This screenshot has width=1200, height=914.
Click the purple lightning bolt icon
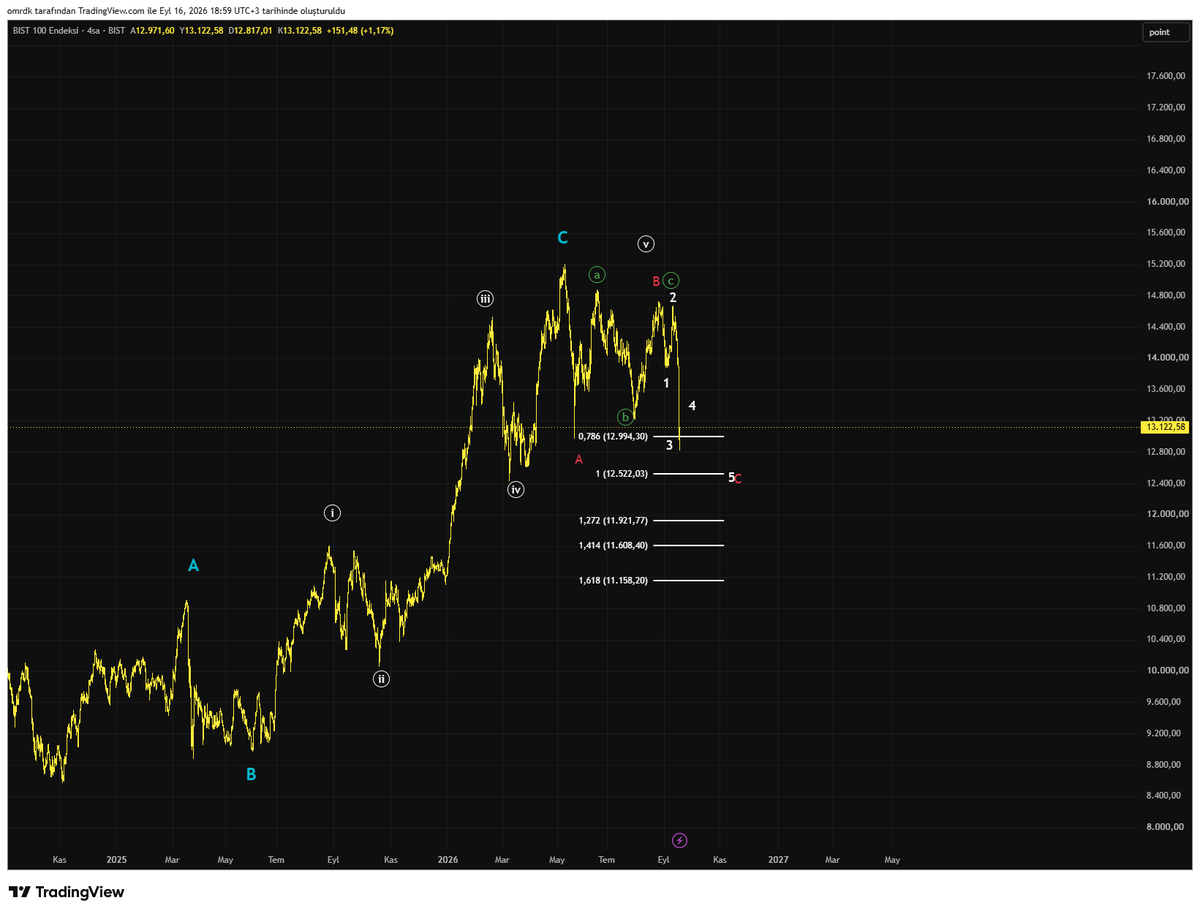point(680,840)
